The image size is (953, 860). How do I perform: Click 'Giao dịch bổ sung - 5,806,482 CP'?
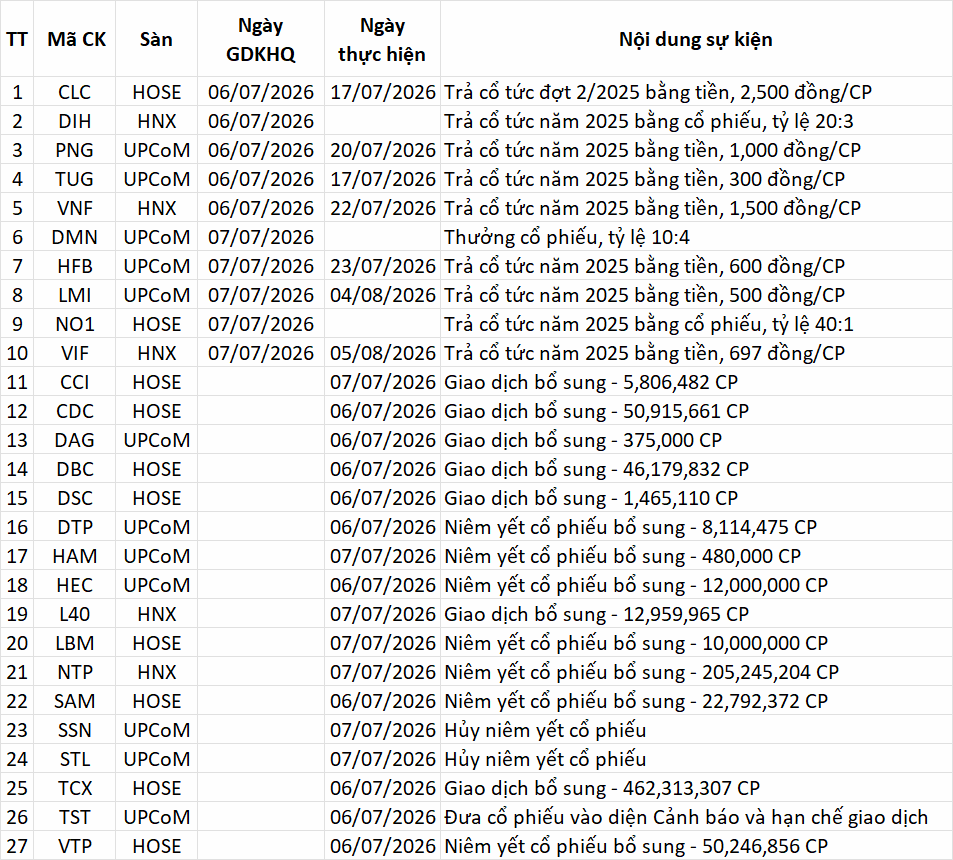point(591,382)
